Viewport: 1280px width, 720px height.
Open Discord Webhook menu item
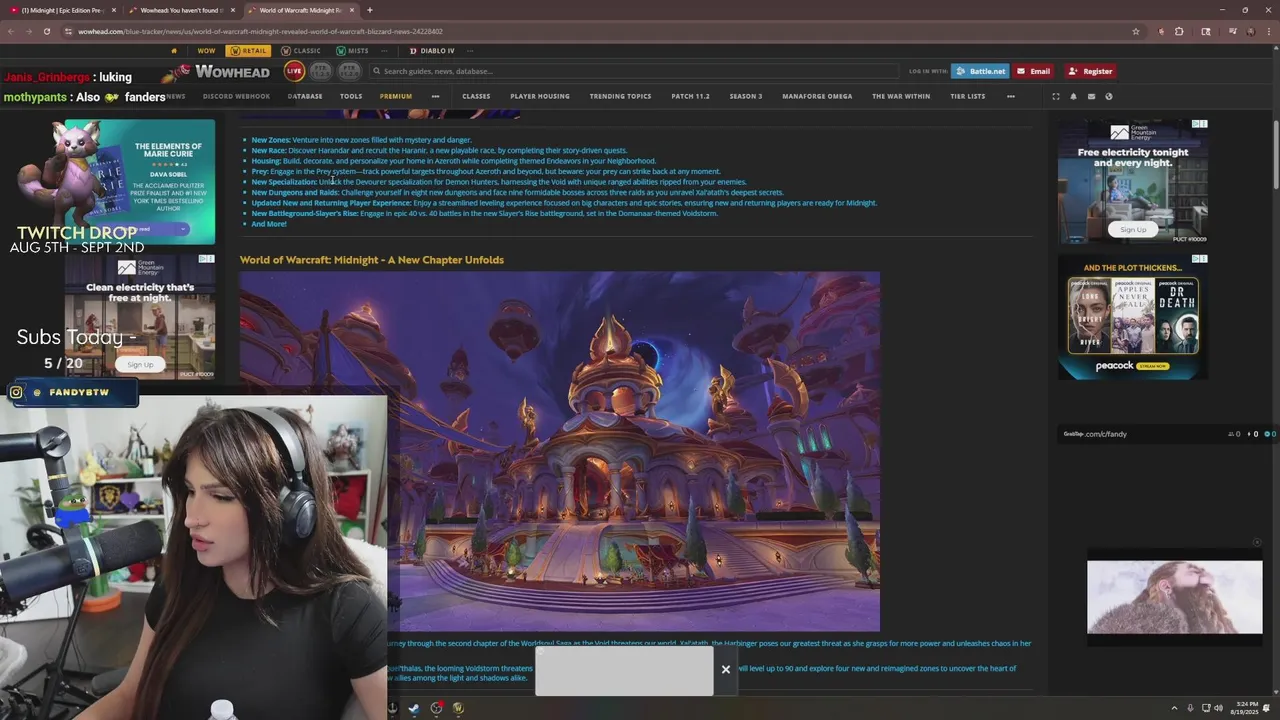236,96
